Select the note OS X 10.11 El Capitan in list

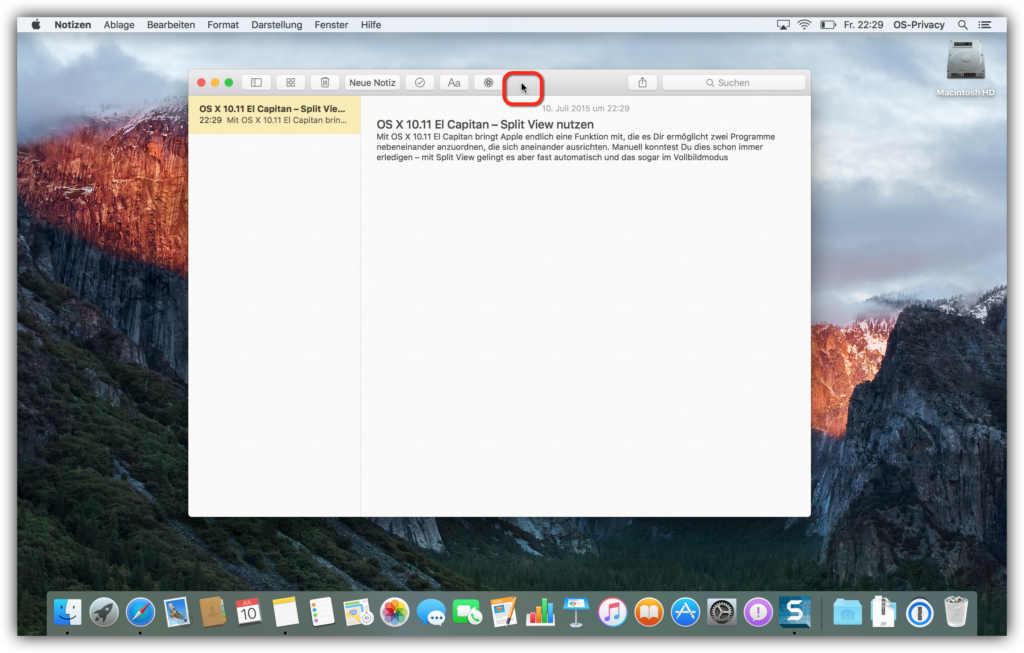click(274, 114)
